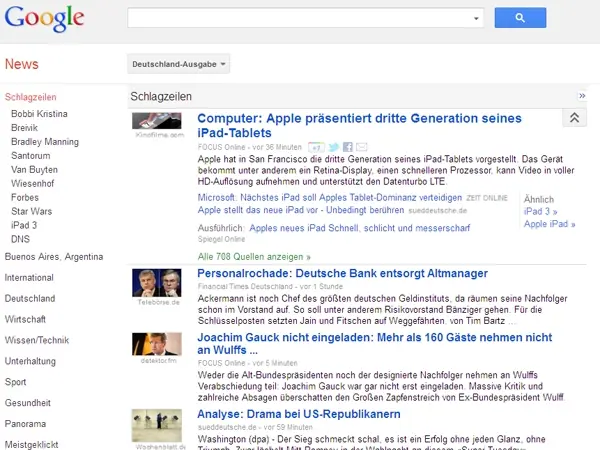
Task: Open Wirtschaft section
Action: pos(25,319)
